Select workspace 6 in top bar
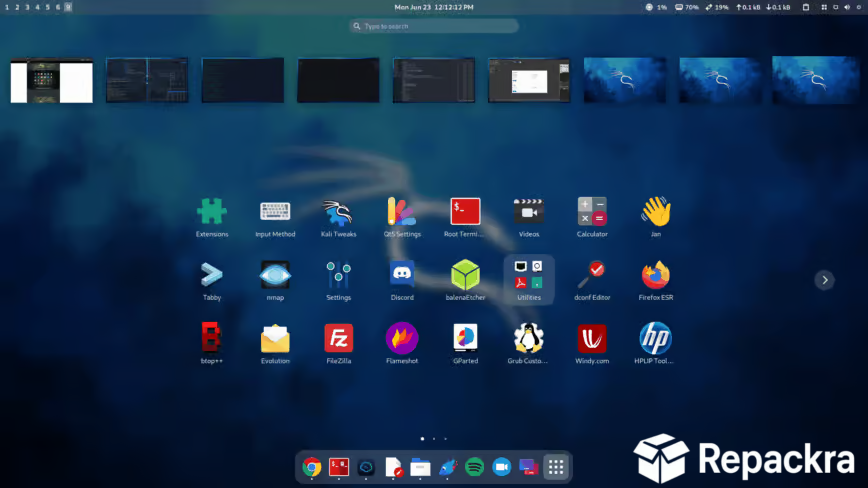 pos(58,7)
